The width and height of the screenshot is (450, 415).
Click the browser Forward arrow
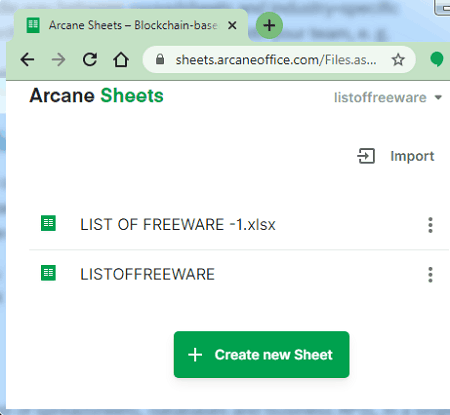[59, 60]
